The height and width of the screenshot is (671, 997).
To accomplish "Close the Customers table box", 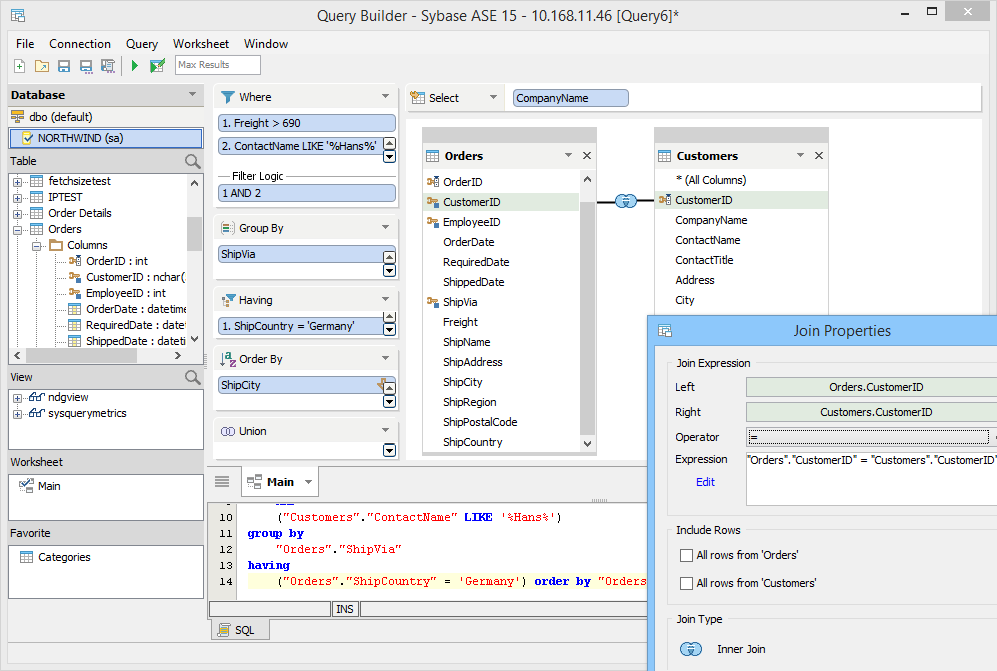I will (x=819, y=156).
